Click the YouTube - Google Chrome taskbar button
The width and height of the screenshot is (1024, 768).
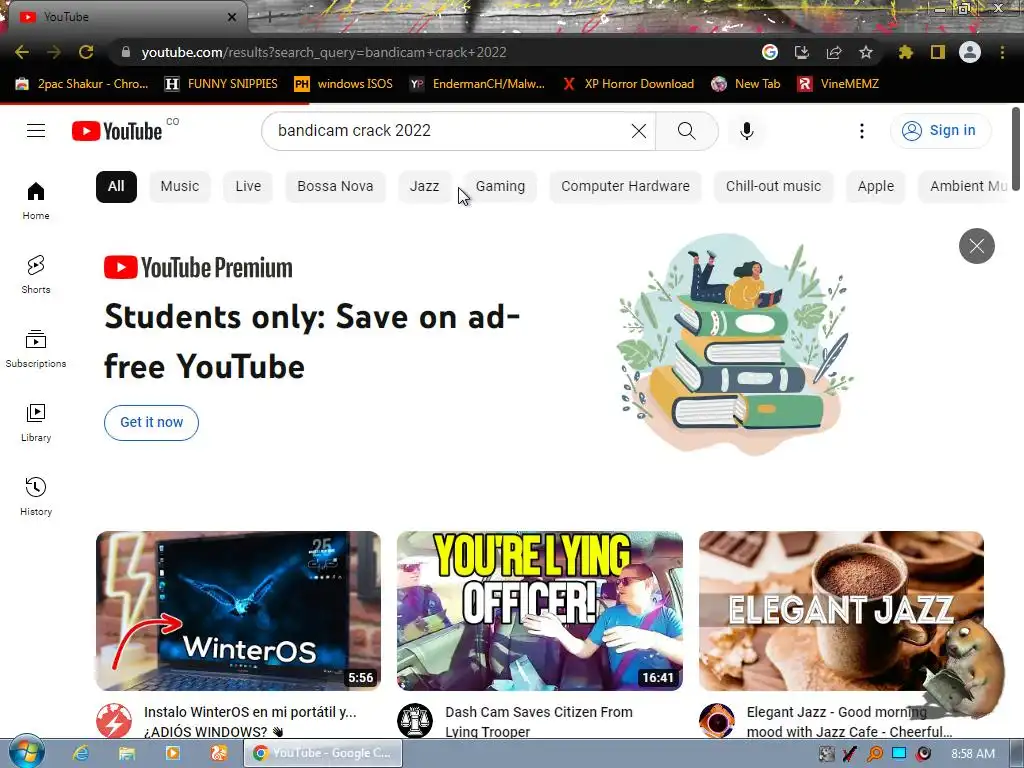click(323, 753)
